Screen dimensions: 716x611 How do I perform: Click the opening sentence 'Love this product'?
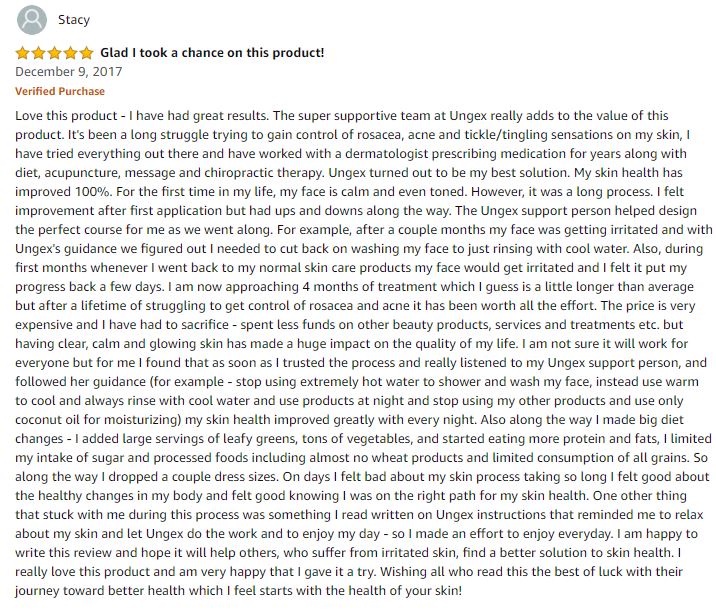pyautogui.click(x=66, y=116)
